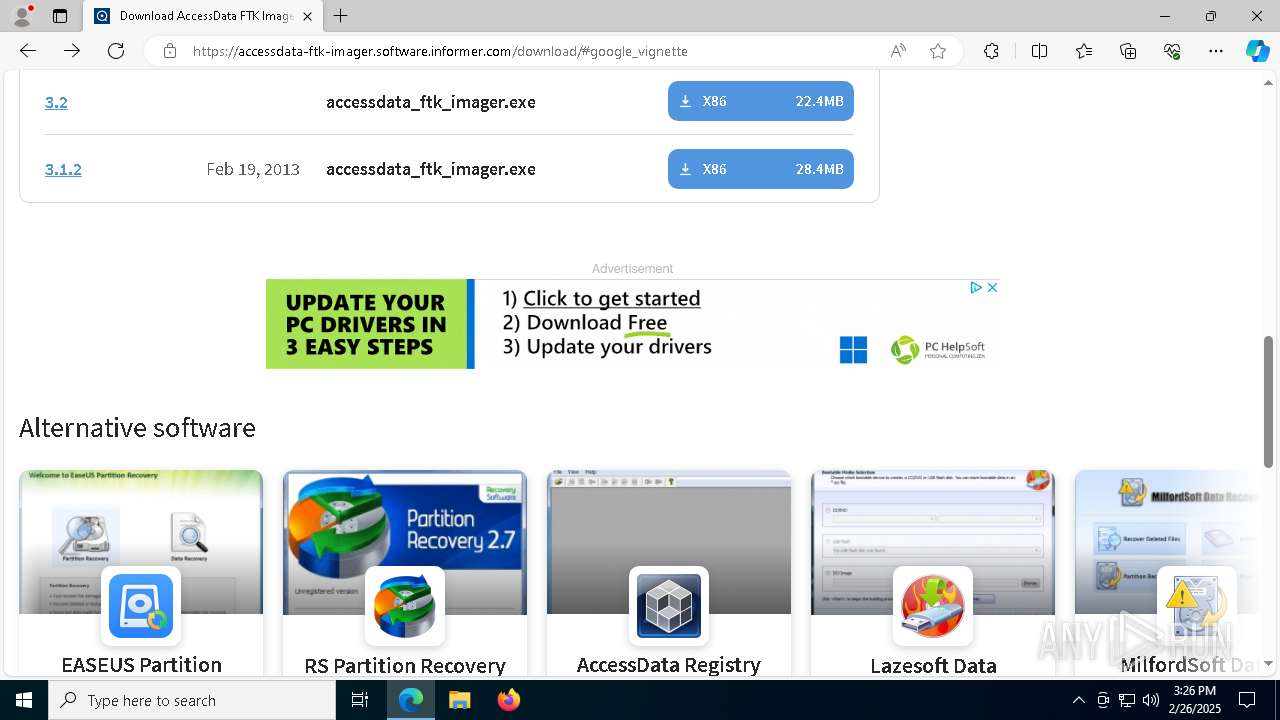The height and width of the screenshot is (720, 1280).
Task: Click the page vertical scrollbar thumb
Action: click(x=1269, y=401)
